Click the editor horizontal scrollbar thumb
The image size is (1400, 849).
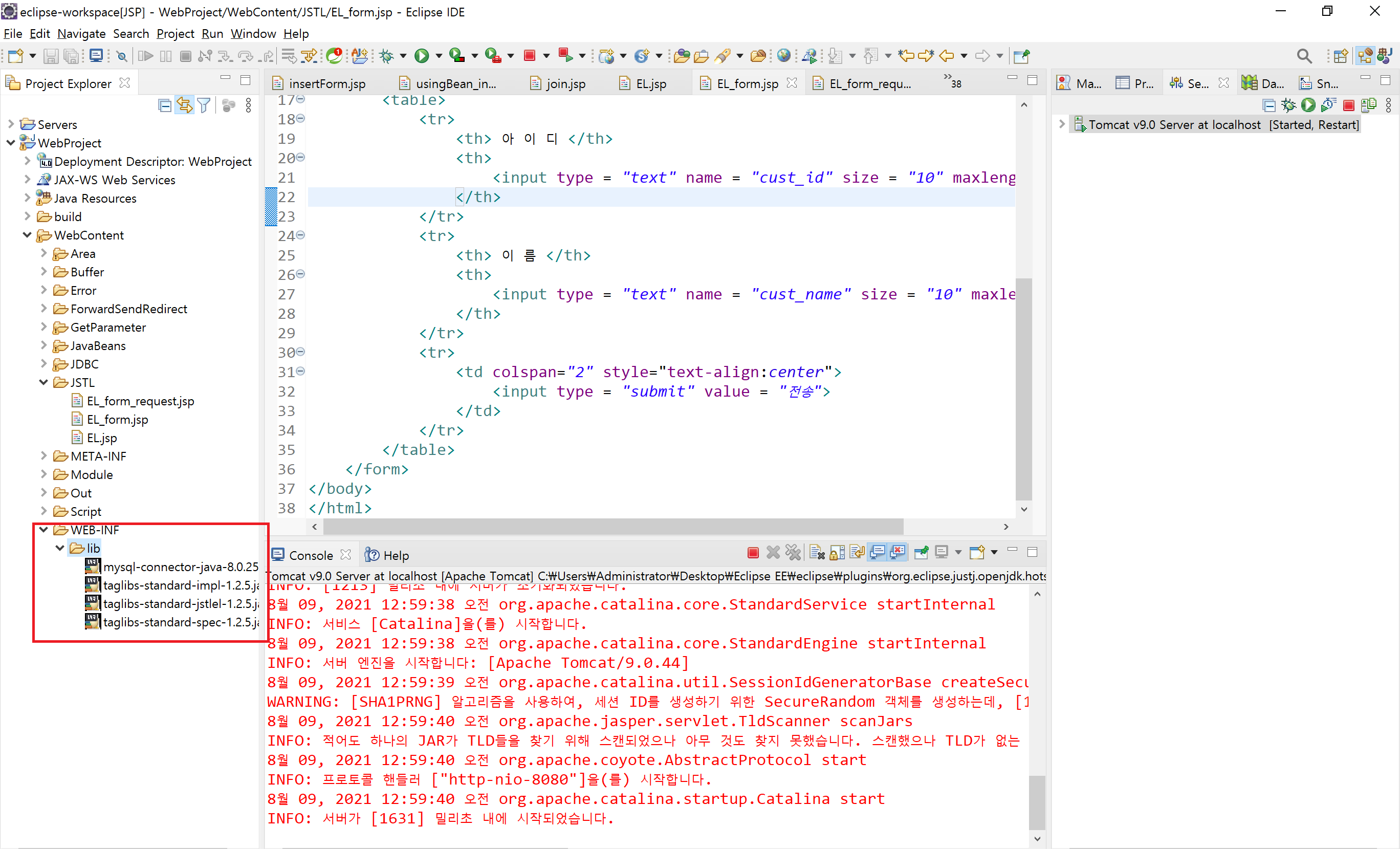click(612, 527)
